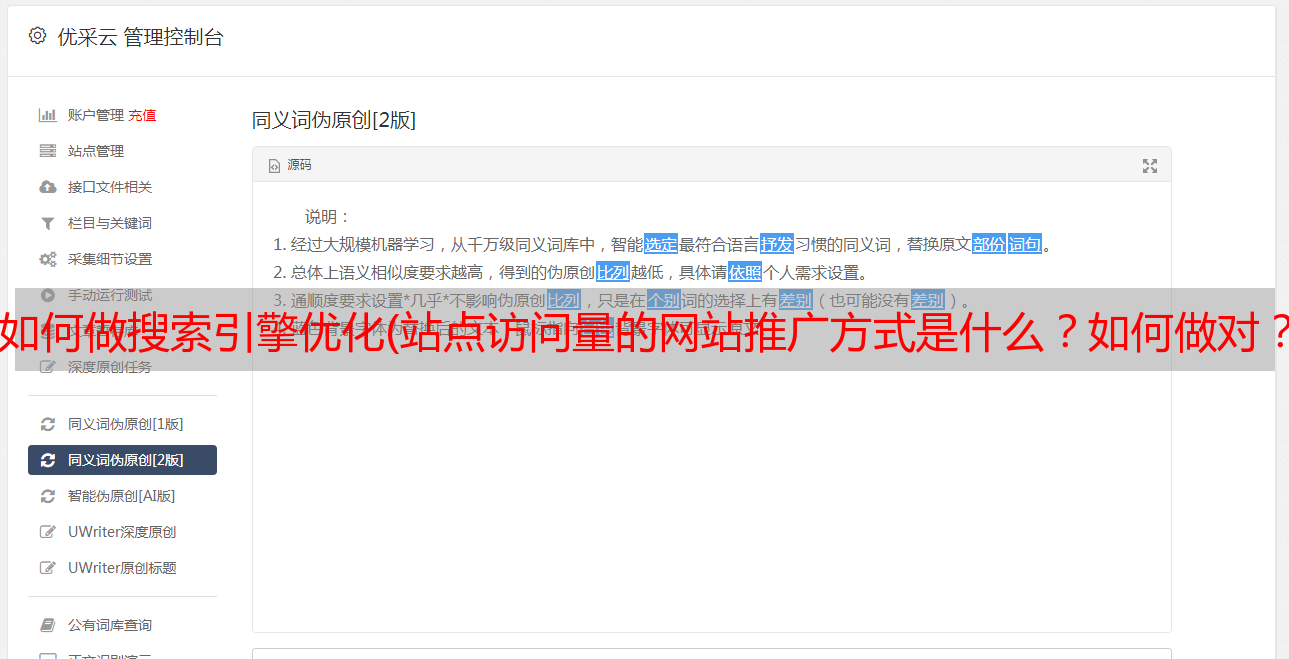This screenshot has width=1289, height=659.
Task: Click highlighted word 选定 in editor
Action: (x=661, y=244)
